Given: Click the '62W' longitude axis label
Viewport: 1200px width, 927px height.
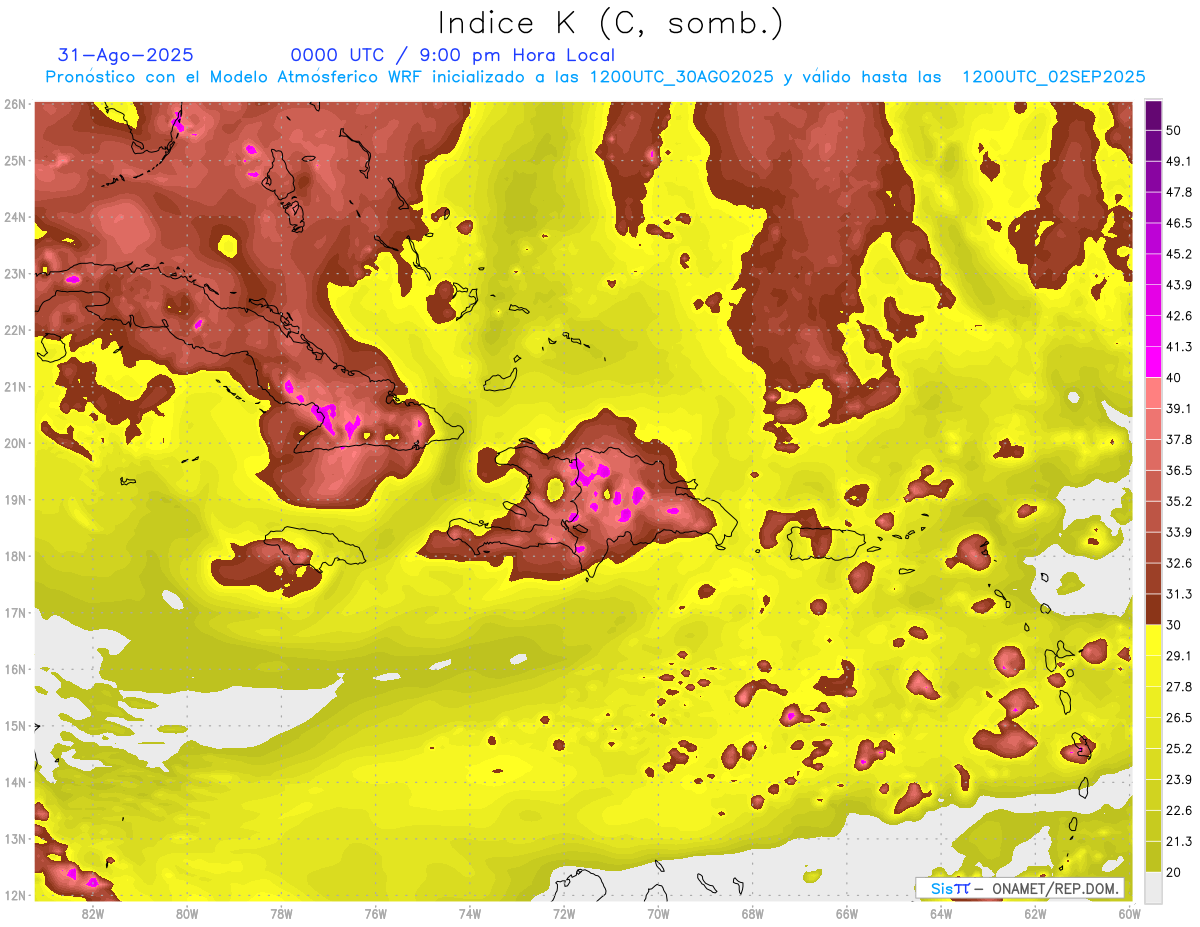Looking at the screenshot, I should point(1034,913).
